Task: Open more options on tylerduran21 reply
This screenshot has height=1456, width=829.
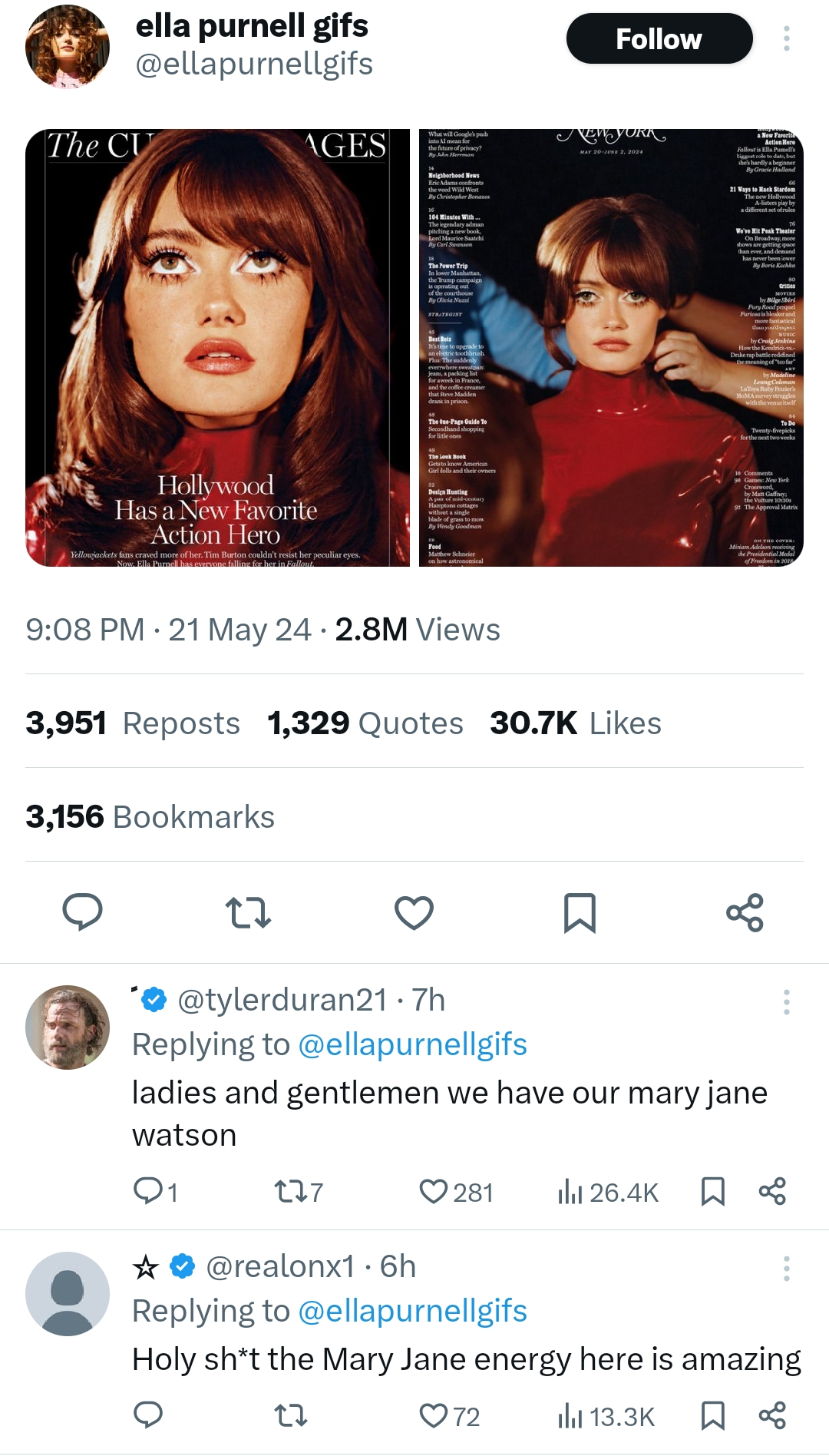Action: tap(786, 1001)
